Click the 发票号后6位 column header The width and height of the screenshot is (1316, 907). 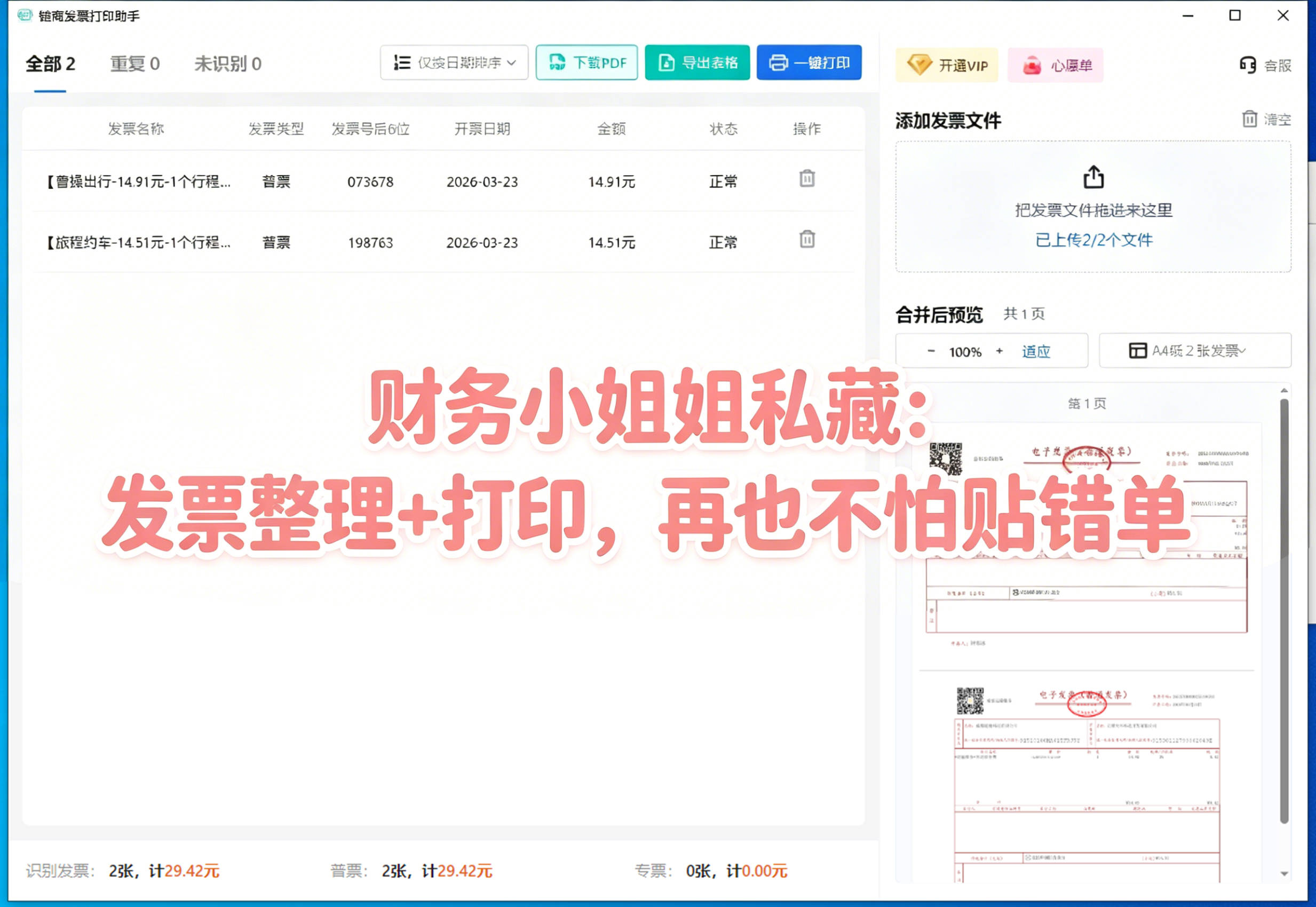[370, 129]
